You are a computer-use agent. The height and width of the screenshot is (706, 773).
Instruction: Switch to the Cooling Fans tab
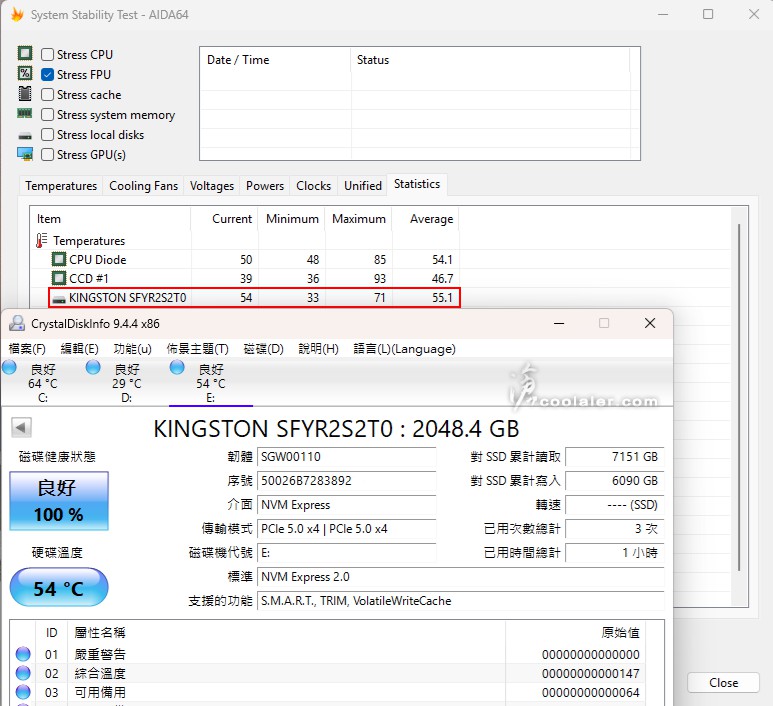pyautogui.click(x=143, y=186)
